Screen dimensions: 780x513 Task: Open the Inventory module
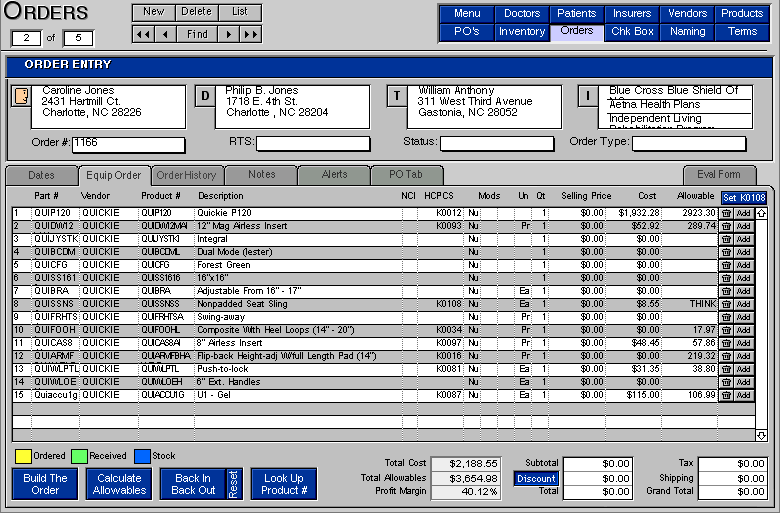click(x=522, y=31)
